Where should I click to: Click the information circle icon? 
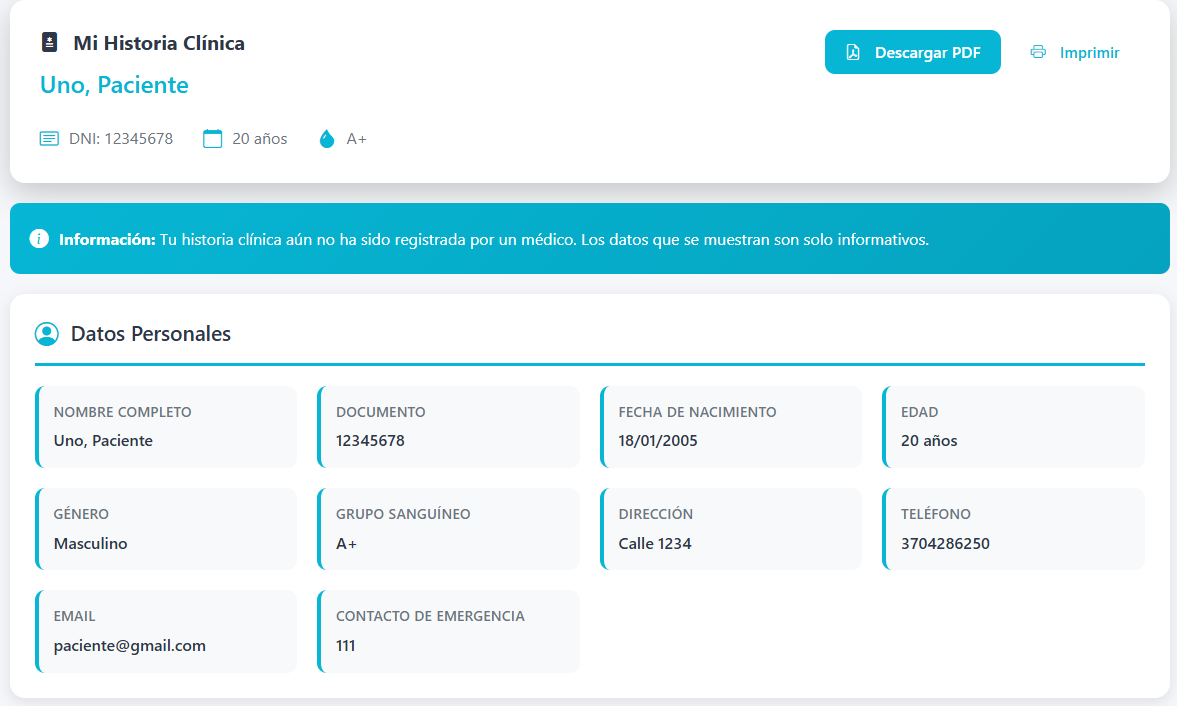click(39, 239)
